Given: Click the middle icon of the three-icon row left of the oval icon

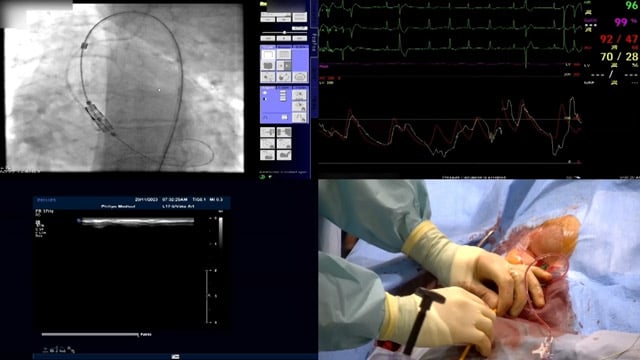Looking at the screenshot, I should [x=284, y=77].
